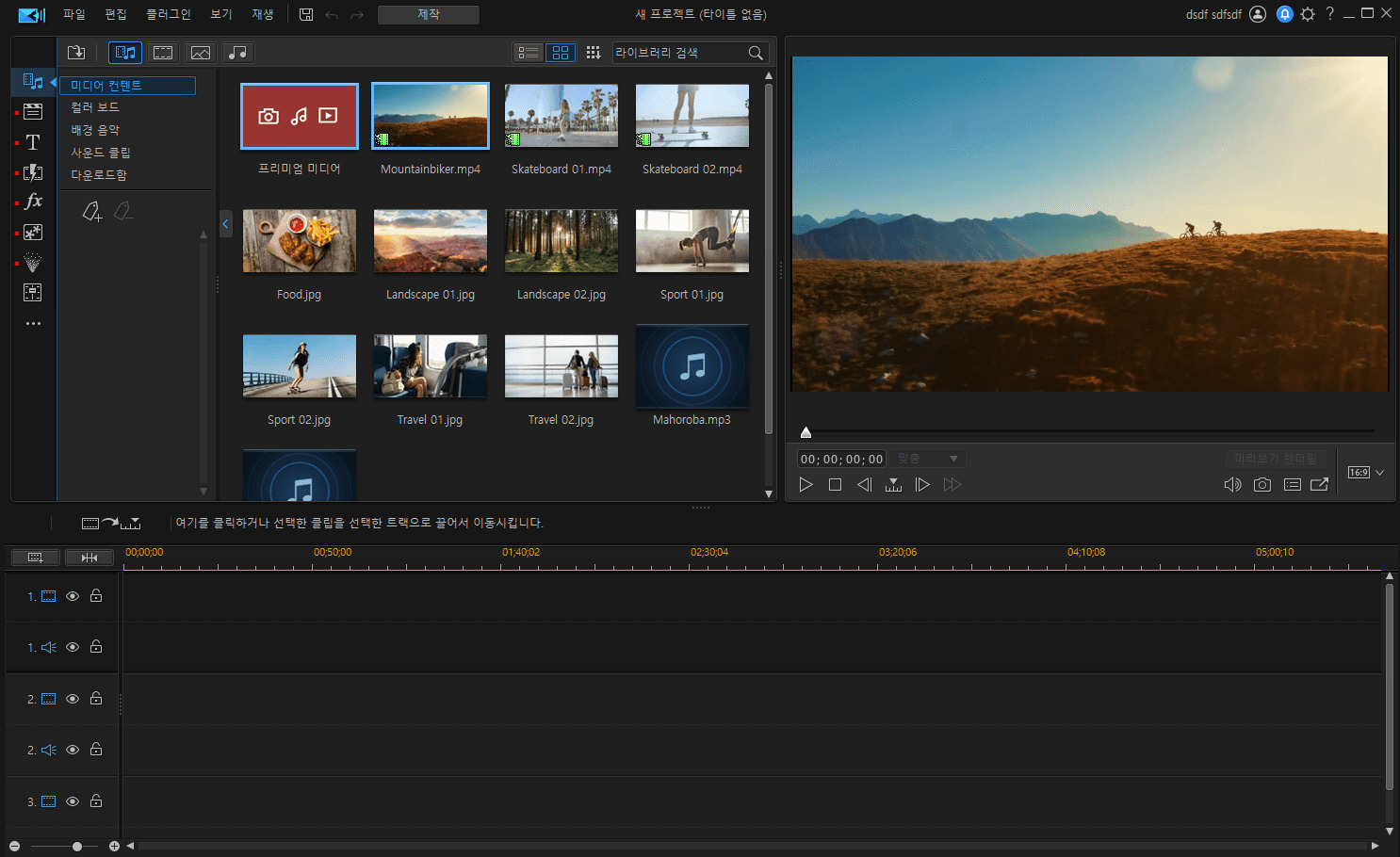Open the 16:9 aspect ratio dropdown

(x=1366, y=473)
